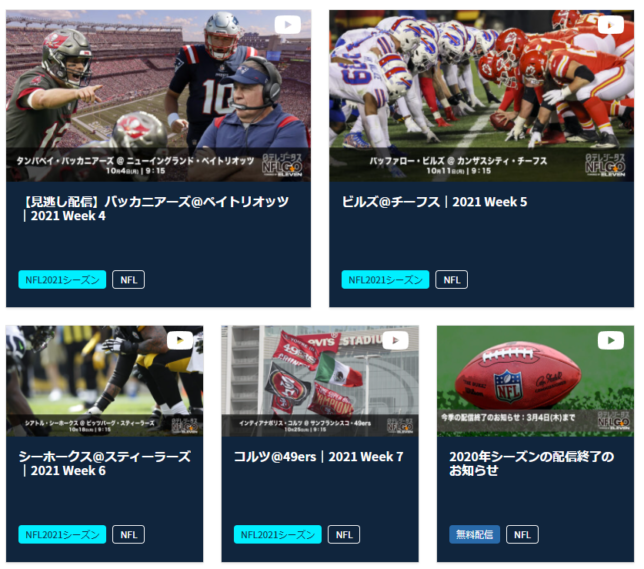Select NFL tag on Week 4 card
Image resolution: width=644 pixels, height=569 pixels.
[x=129, y=280]
